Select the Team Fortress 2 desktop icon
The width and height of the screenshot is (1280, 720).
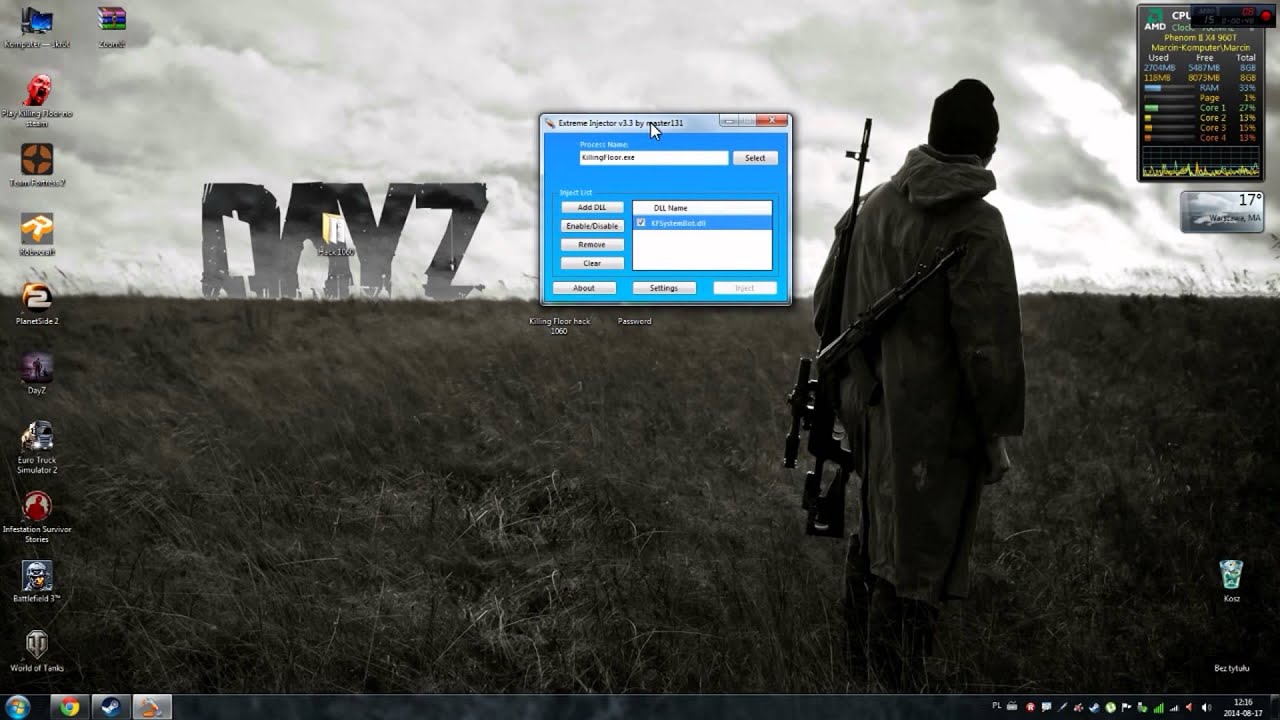point(37,165)
